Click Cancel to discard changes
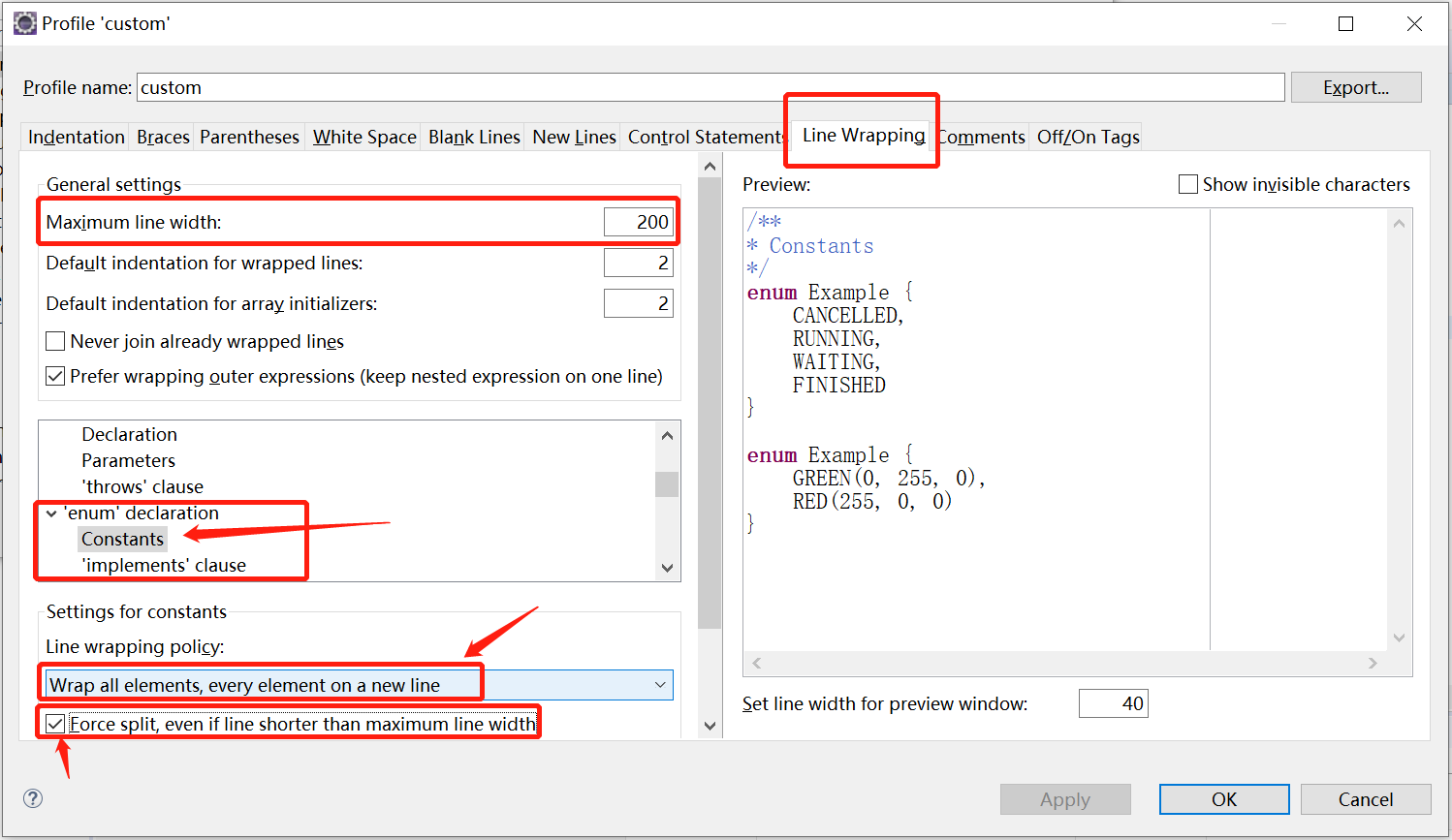This screenshot has width=1452, height=840. coord(1365,799)
